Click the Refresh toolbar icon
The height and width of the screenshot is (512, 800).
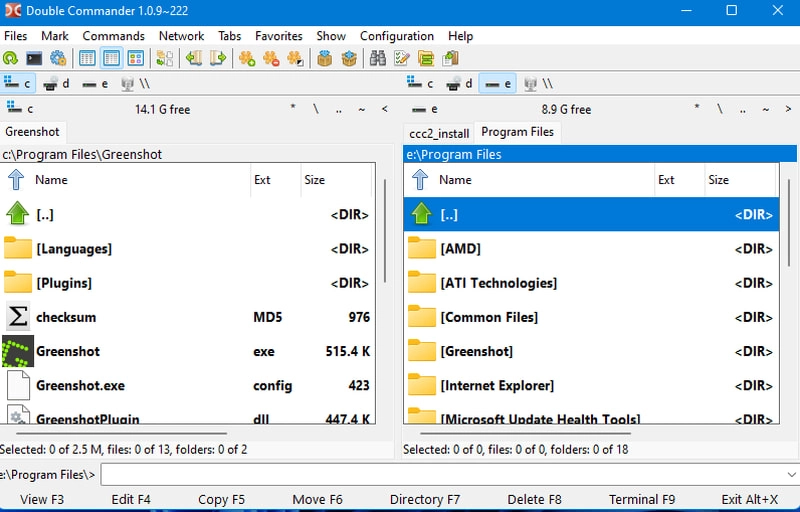coord(11,59)
